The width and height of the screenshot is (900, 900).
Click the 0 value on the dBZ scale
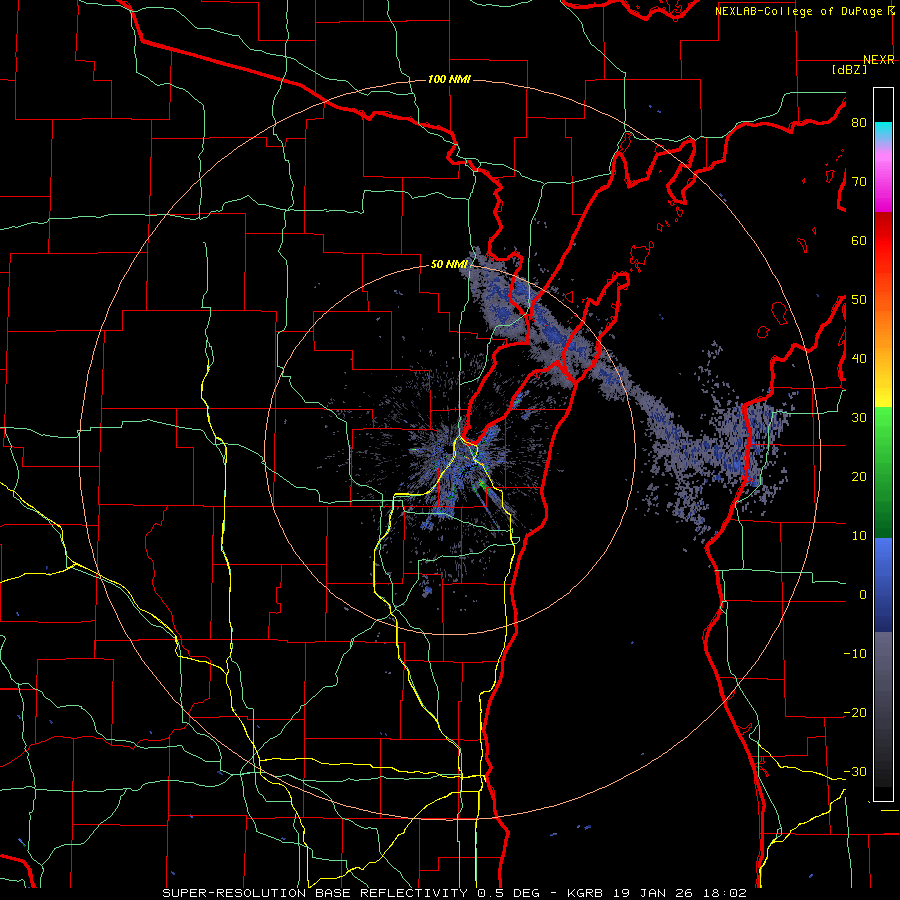[862, 595]
